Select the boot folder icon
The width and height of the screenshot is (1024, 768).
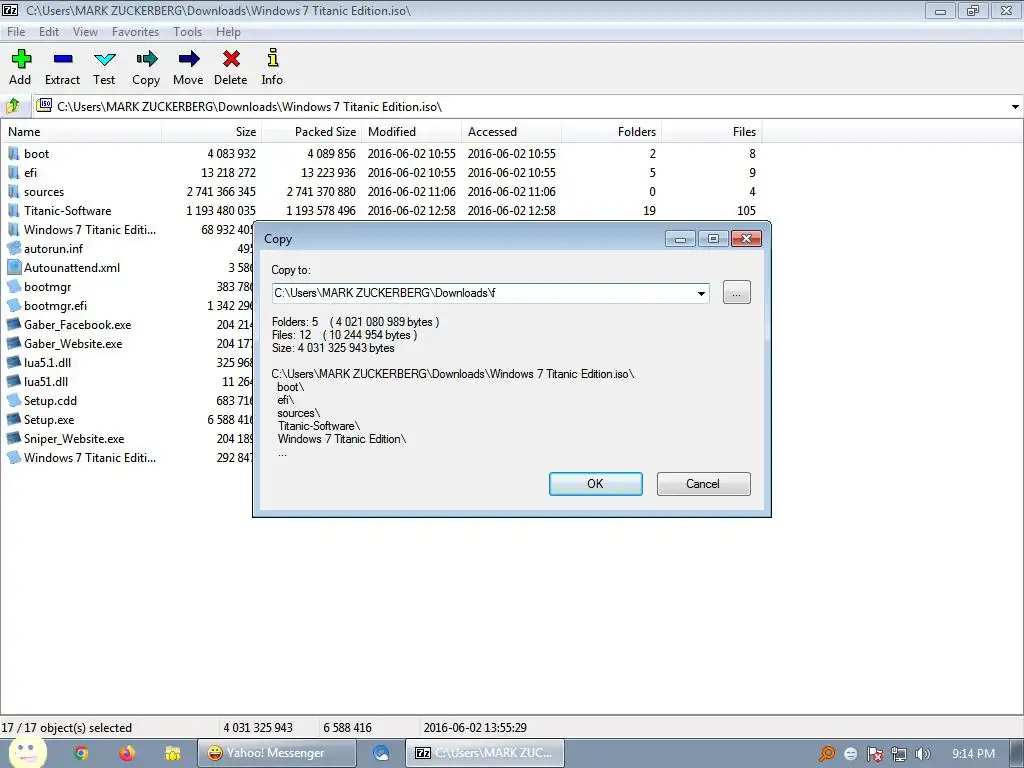14,153
